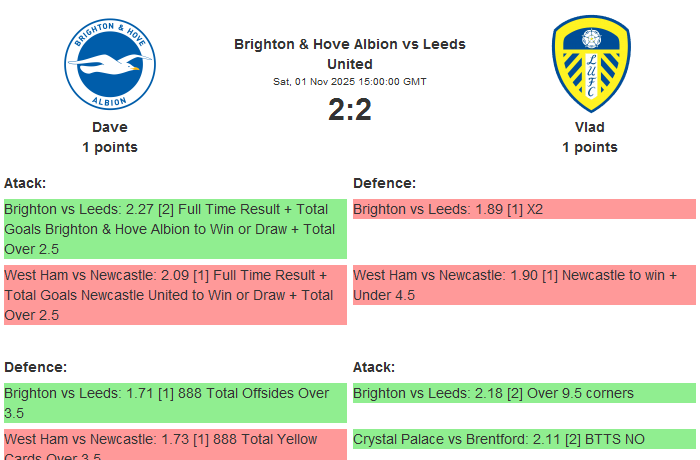Click the 1.73 Total Yellow Cards bet
700x460 pixels.
[175, 444]
